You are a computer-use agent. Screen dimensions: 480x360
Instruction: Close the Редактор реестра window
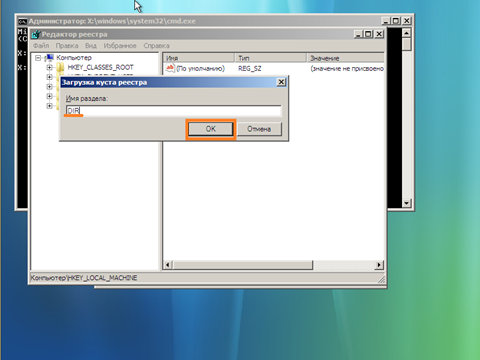379,34
